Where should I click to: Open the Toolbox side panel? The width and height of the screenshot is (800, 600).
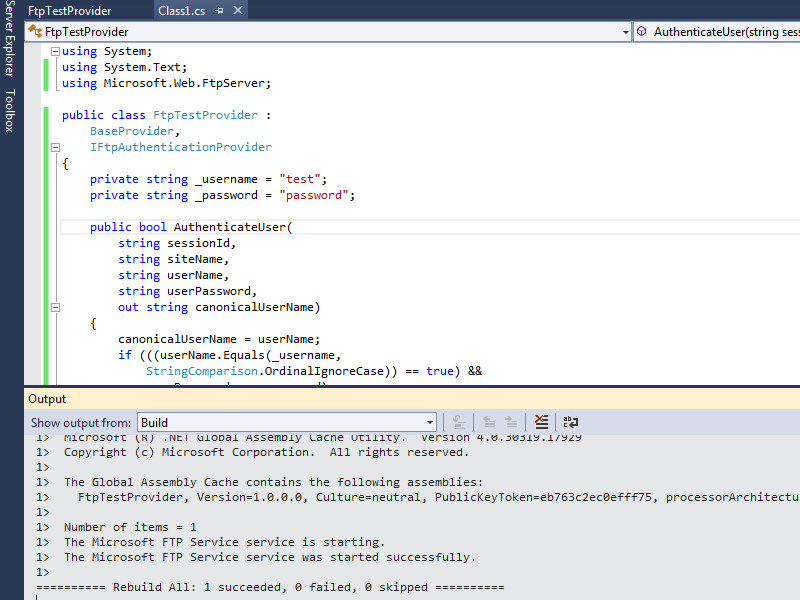tap(9, 110)
